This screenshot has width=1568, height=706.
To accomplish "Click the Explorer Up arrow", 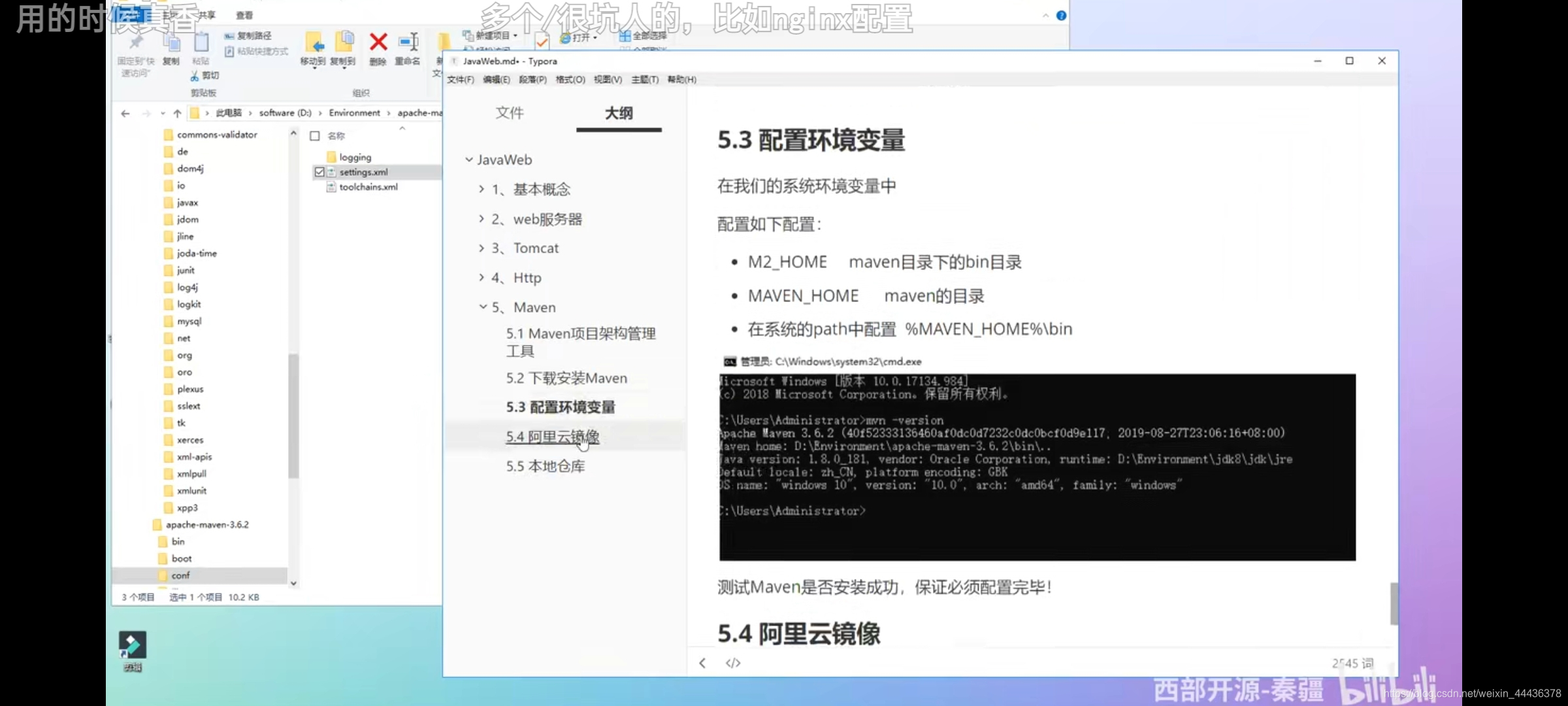I will coord(177,114).
